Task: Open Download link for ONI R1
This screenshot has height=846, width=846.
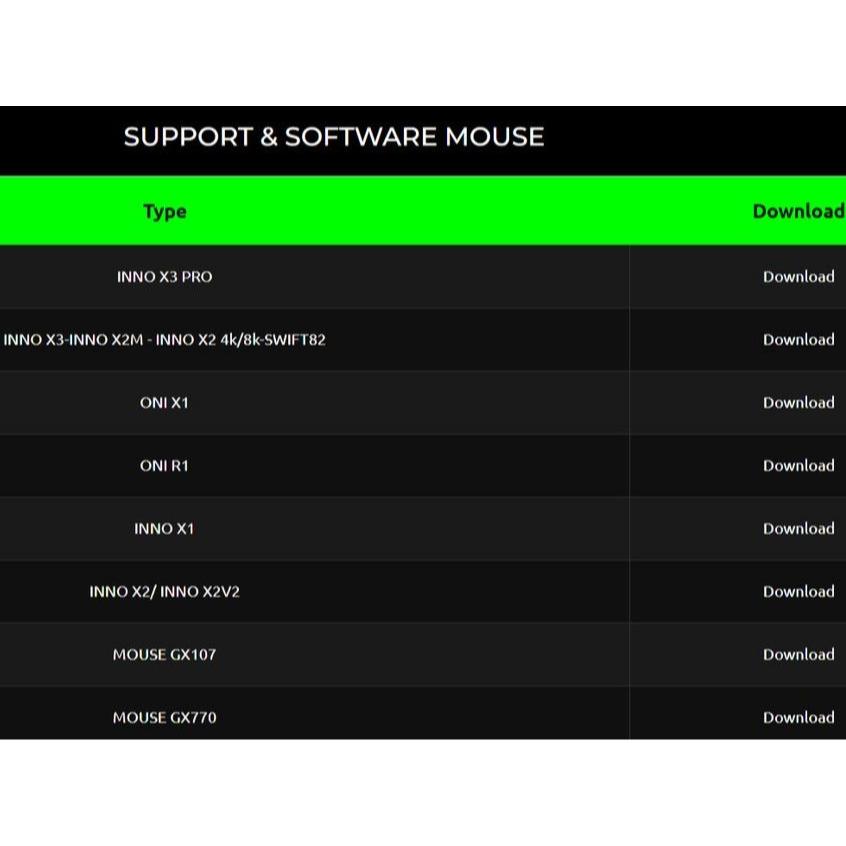Action: (x=798, y=466)
